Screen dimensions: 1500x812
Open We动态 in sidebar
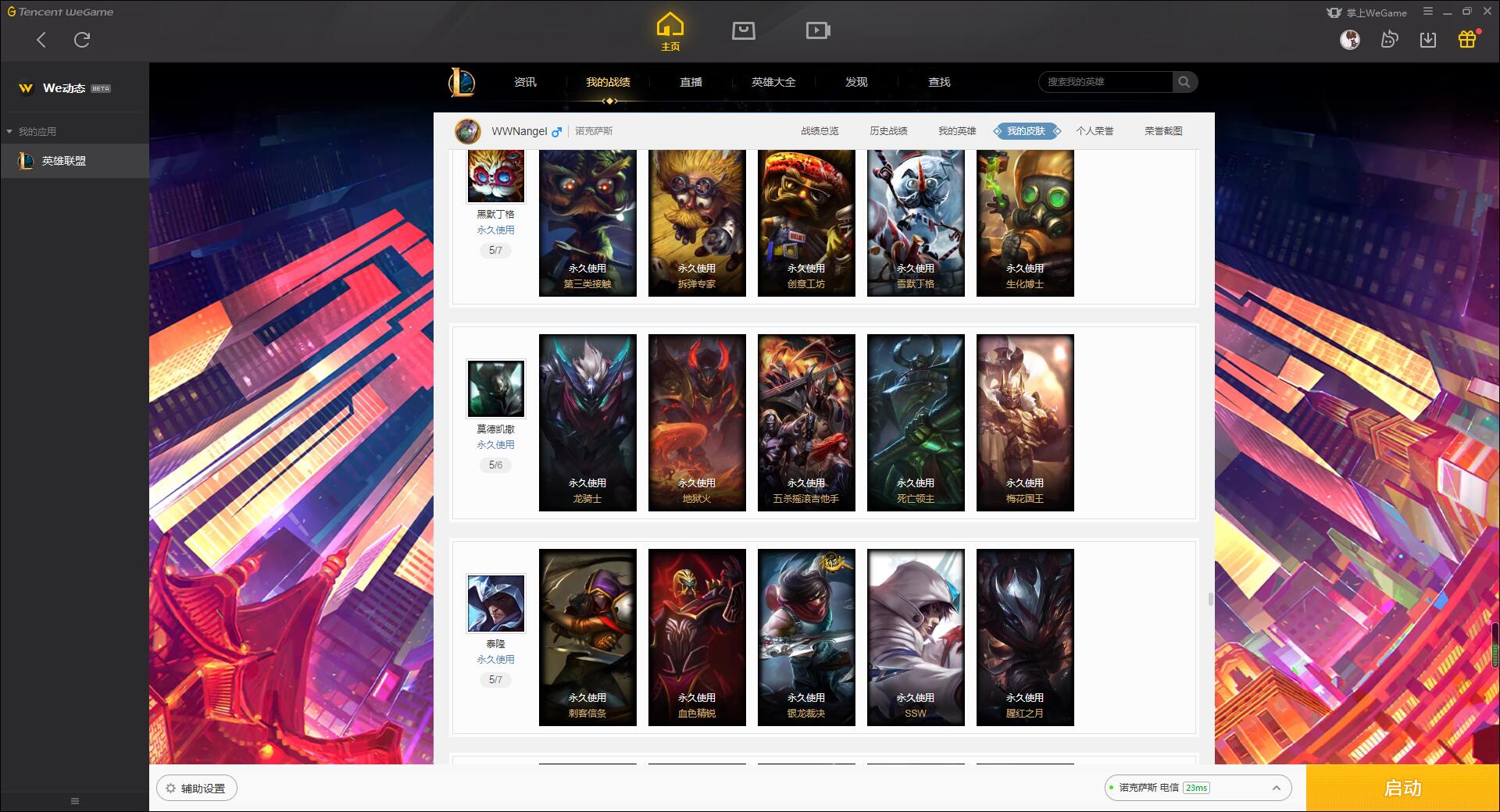64,88
